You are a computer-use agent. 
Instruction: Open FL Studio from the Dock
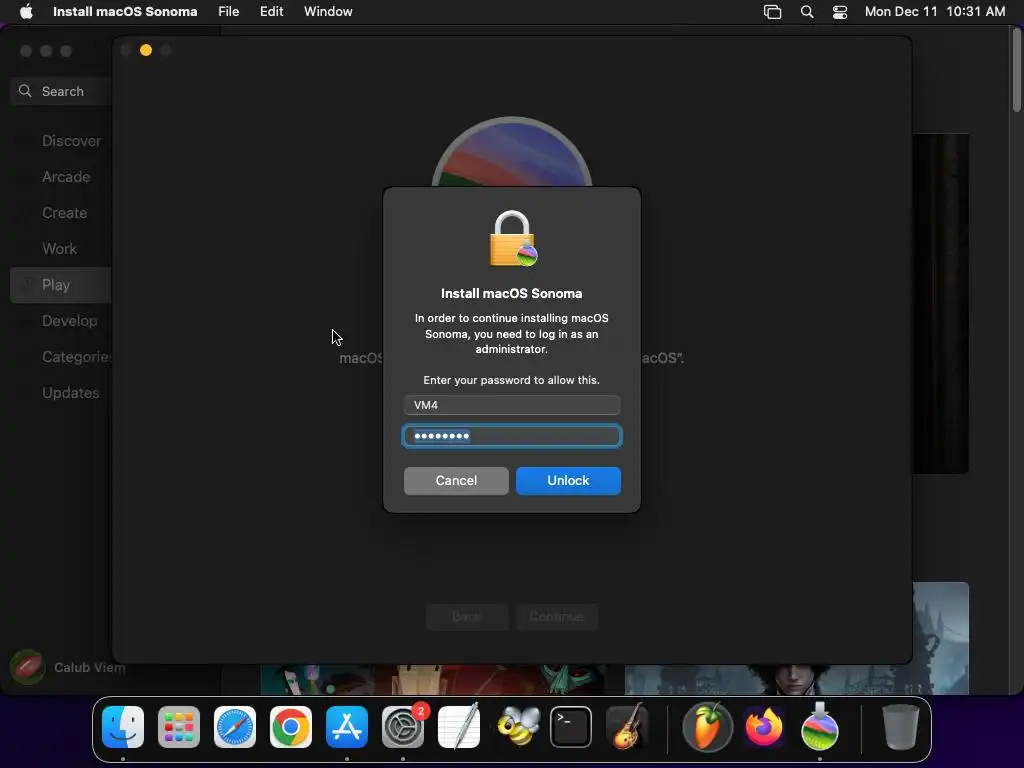pos(707,727)
